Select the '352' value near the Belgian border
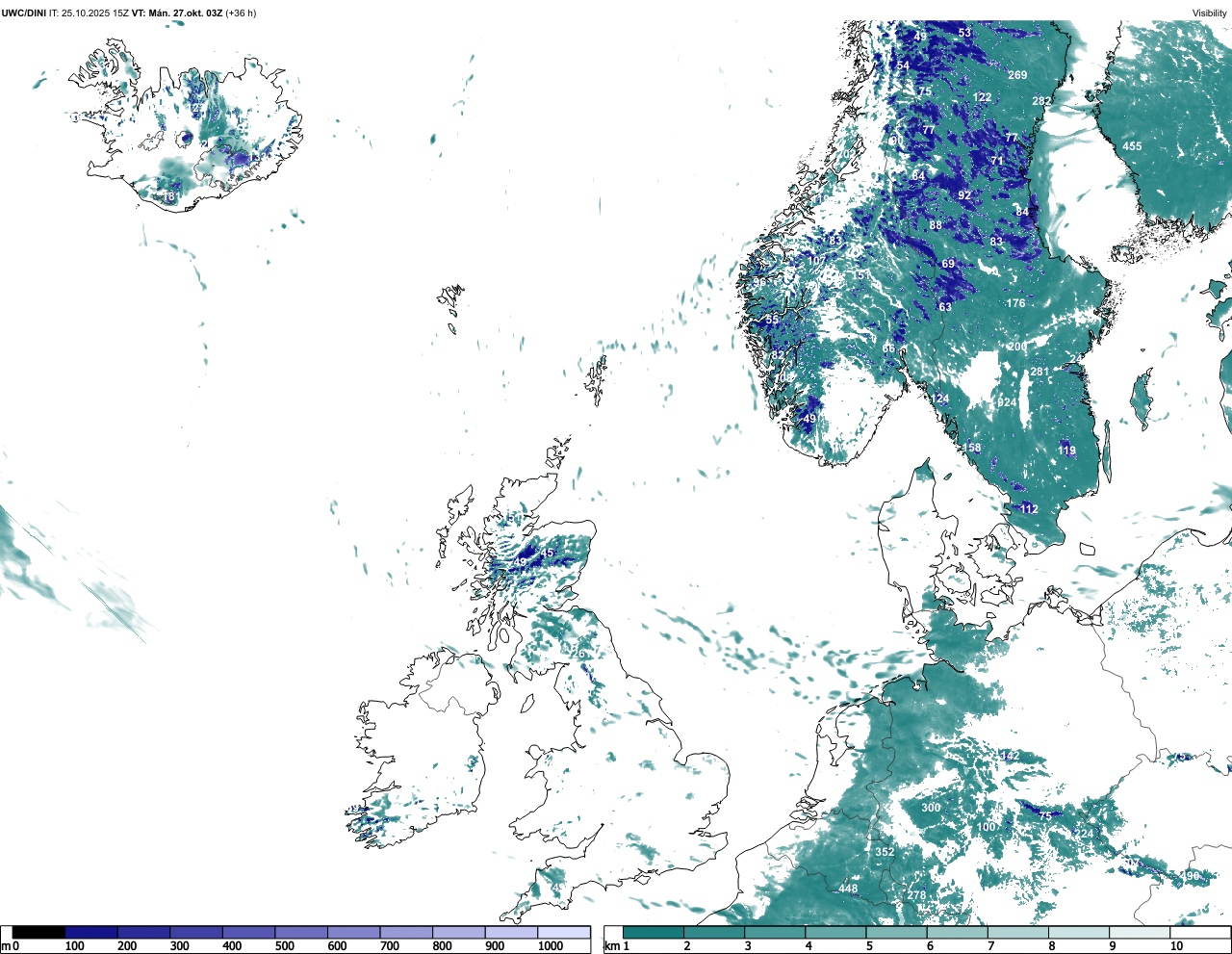This screenshot has height=954, width=1232. click(x=885, y=852)
